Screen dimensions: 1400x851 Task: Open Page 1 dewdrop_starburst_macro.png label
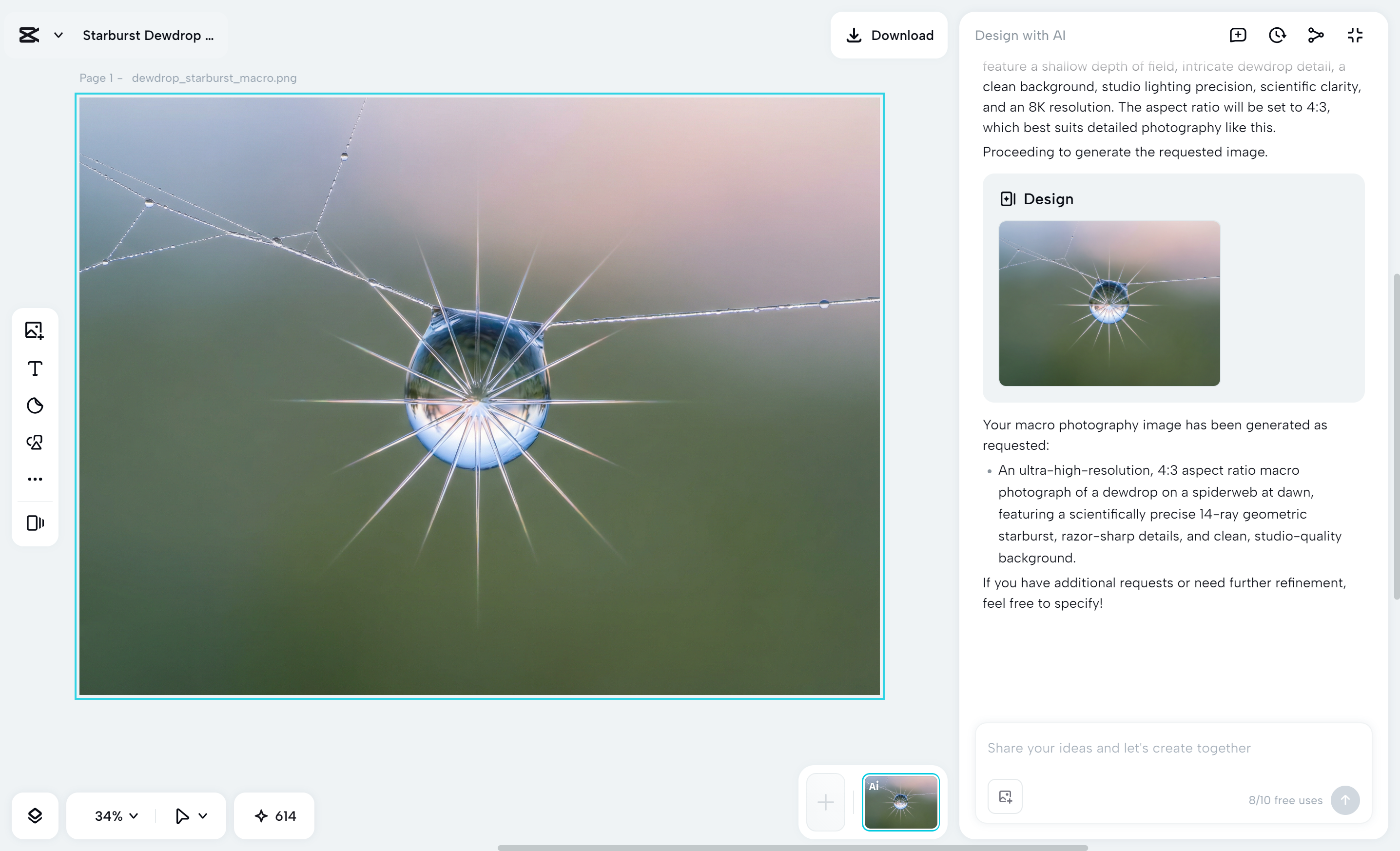[188, 78]
